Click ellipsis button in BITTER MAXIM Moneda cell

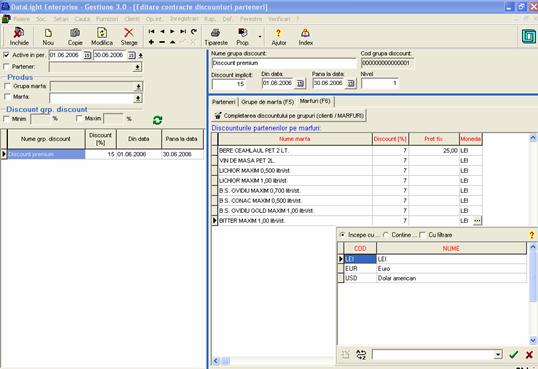477,221
